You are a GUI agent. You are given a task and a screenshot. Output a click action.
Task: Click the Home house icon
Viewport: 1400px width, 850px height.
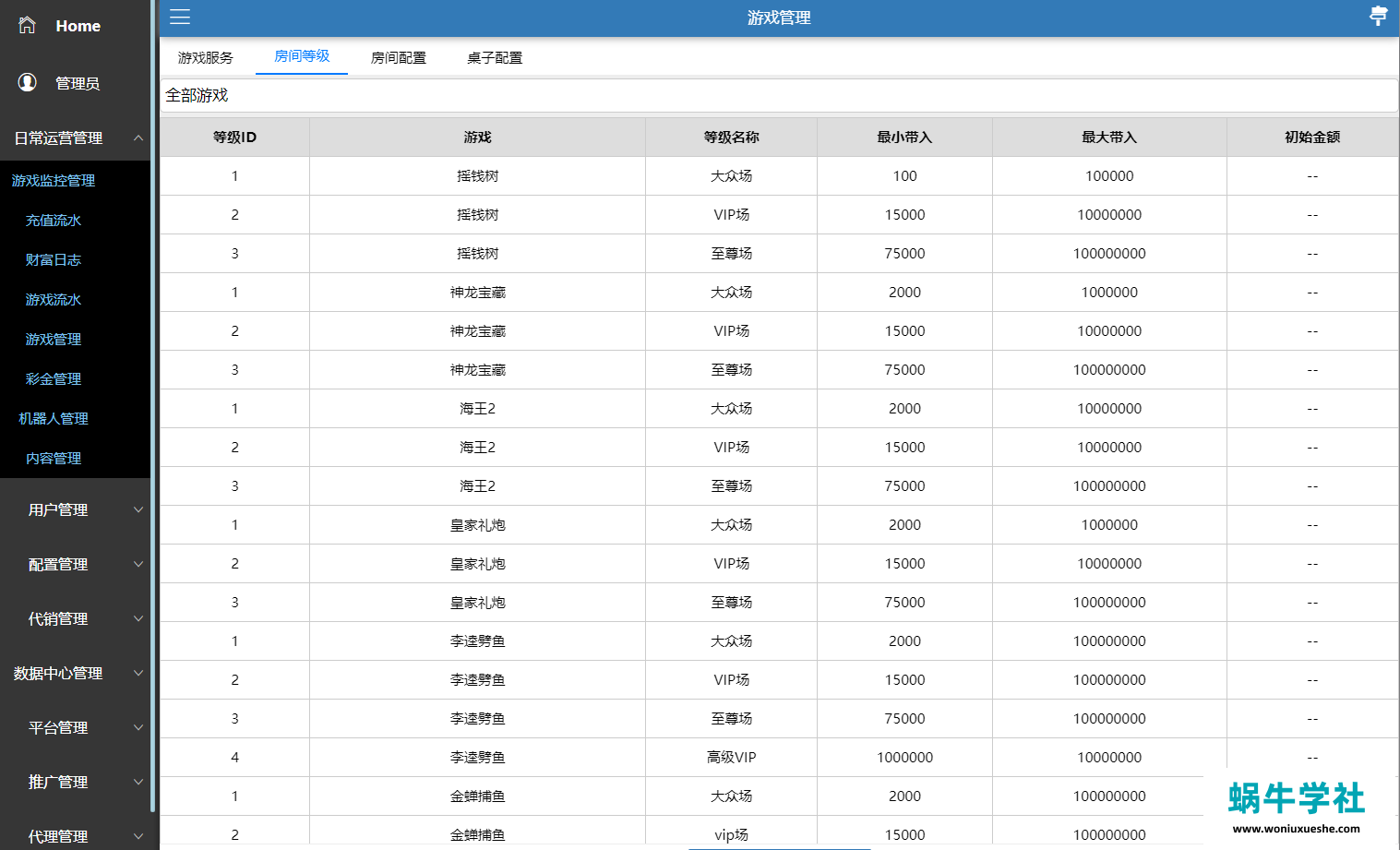point(27,26)
